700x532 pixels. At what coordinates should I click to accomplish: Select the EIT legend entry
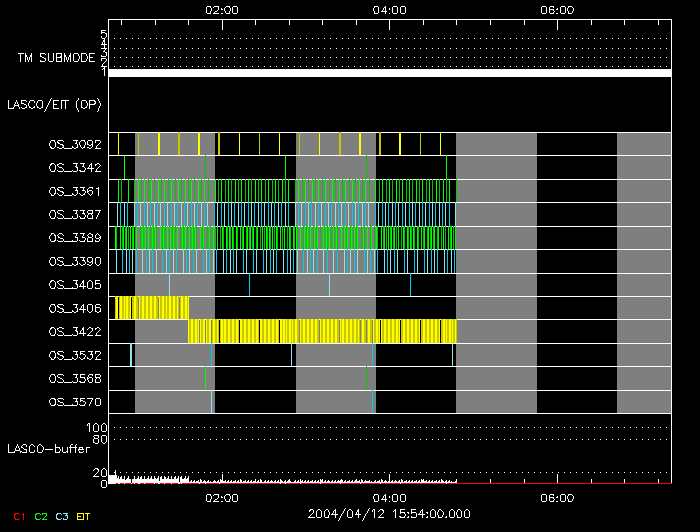[x=84, y=516]
